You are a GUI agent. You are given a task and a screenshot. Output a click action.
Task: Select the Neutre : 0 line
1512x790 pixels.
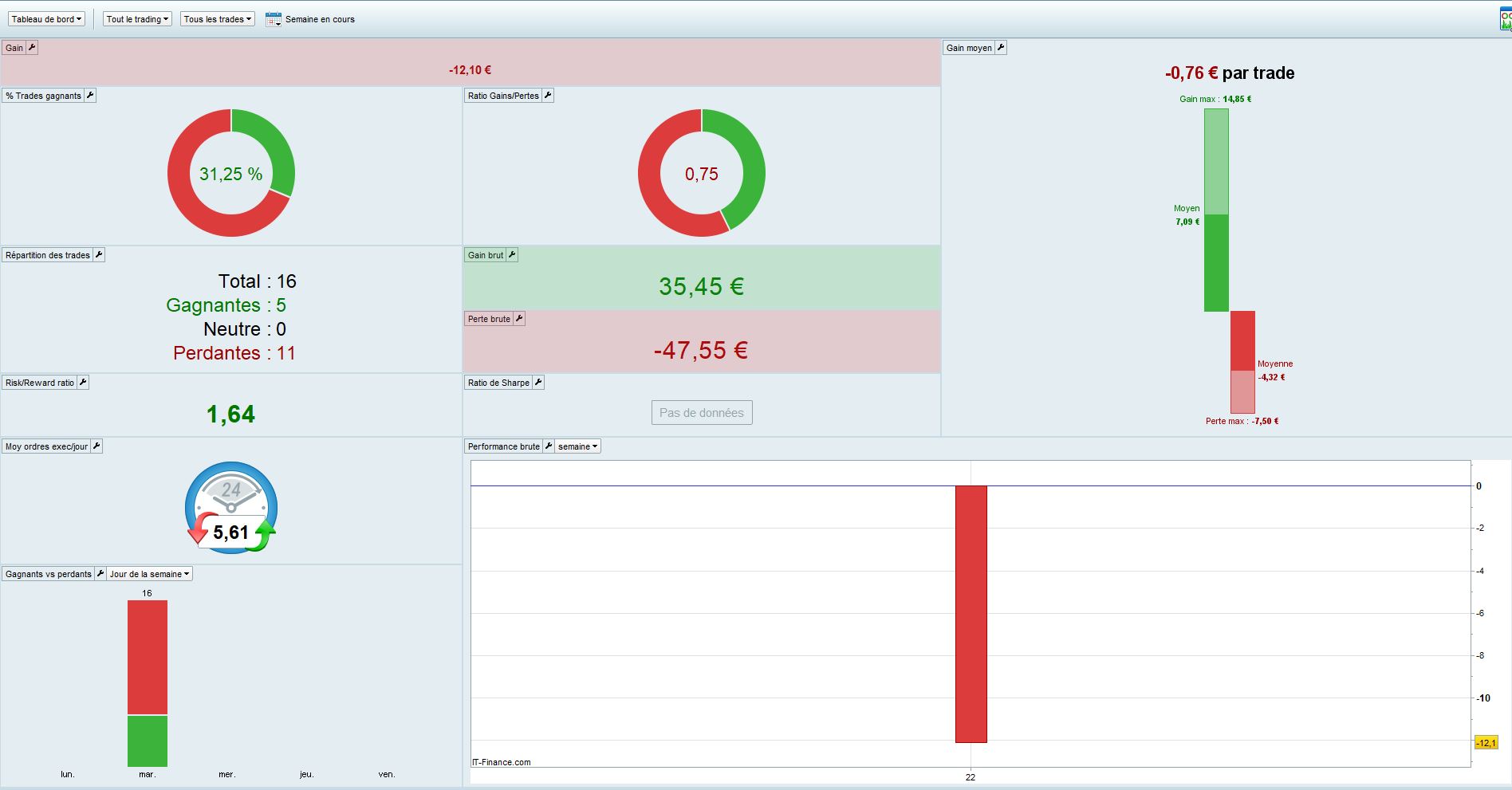coord(245,329)
